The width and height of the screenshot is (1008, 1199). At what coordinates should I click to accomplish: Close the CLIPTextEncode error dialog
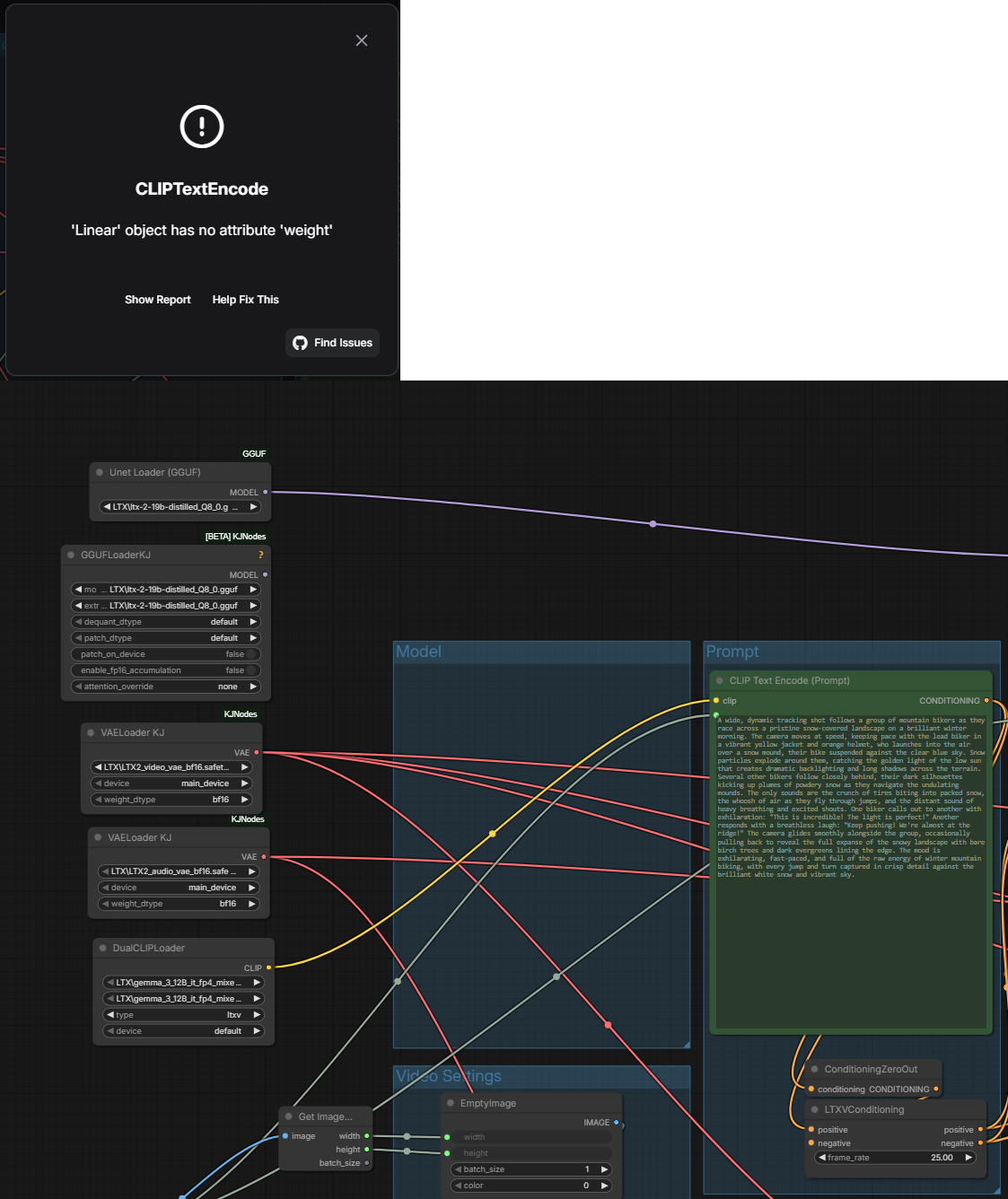click(362, 40)
